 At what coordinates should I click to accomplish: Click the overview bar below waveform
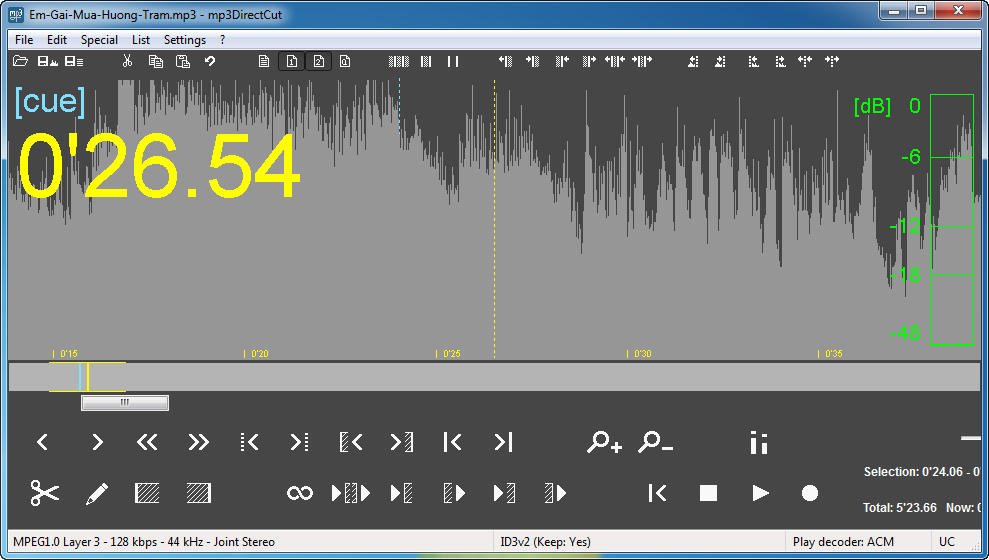pyautogui.click(x=500, y=377)
